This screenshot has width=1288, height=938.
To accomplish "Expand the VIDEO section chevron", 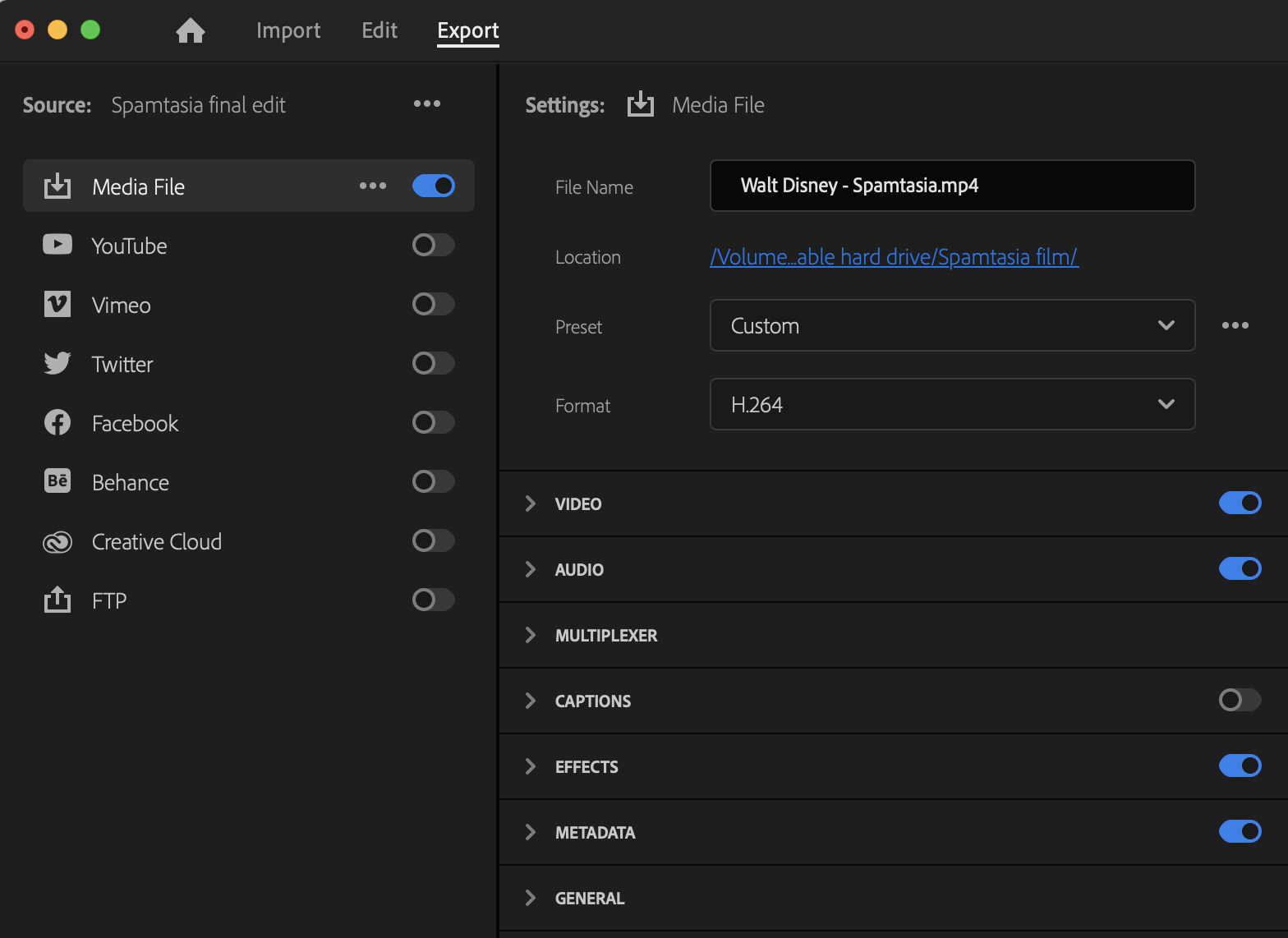I will point(531,503).
